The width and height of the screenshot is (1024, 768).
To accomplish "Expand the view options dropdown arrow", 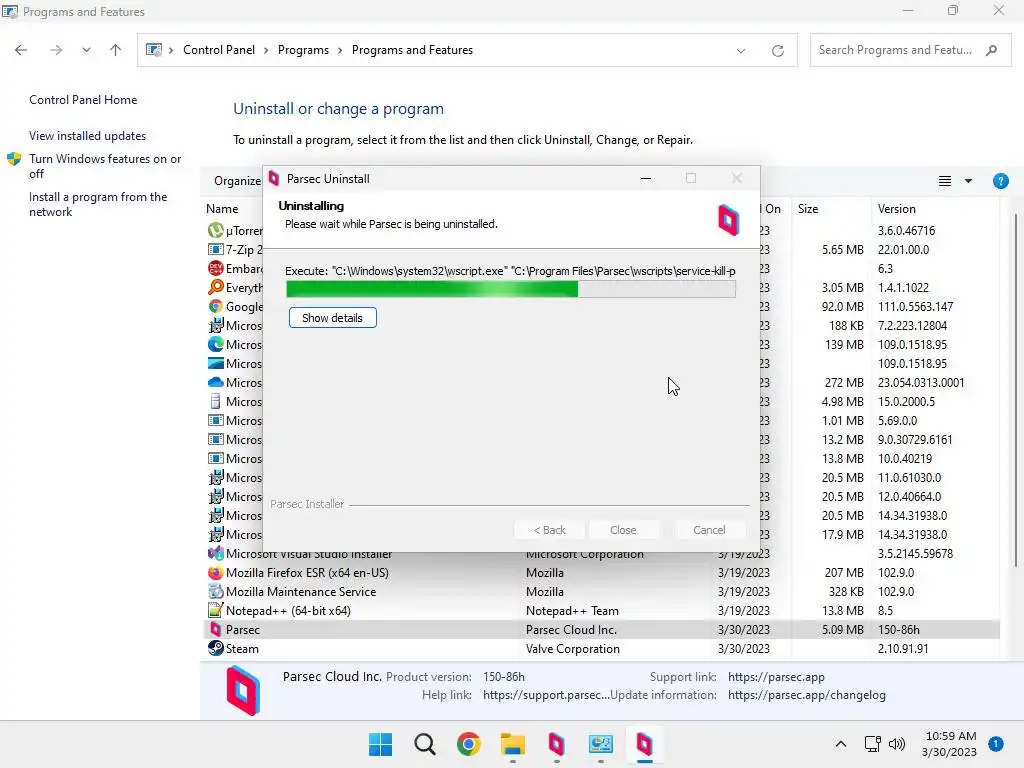I will (968, 181).
